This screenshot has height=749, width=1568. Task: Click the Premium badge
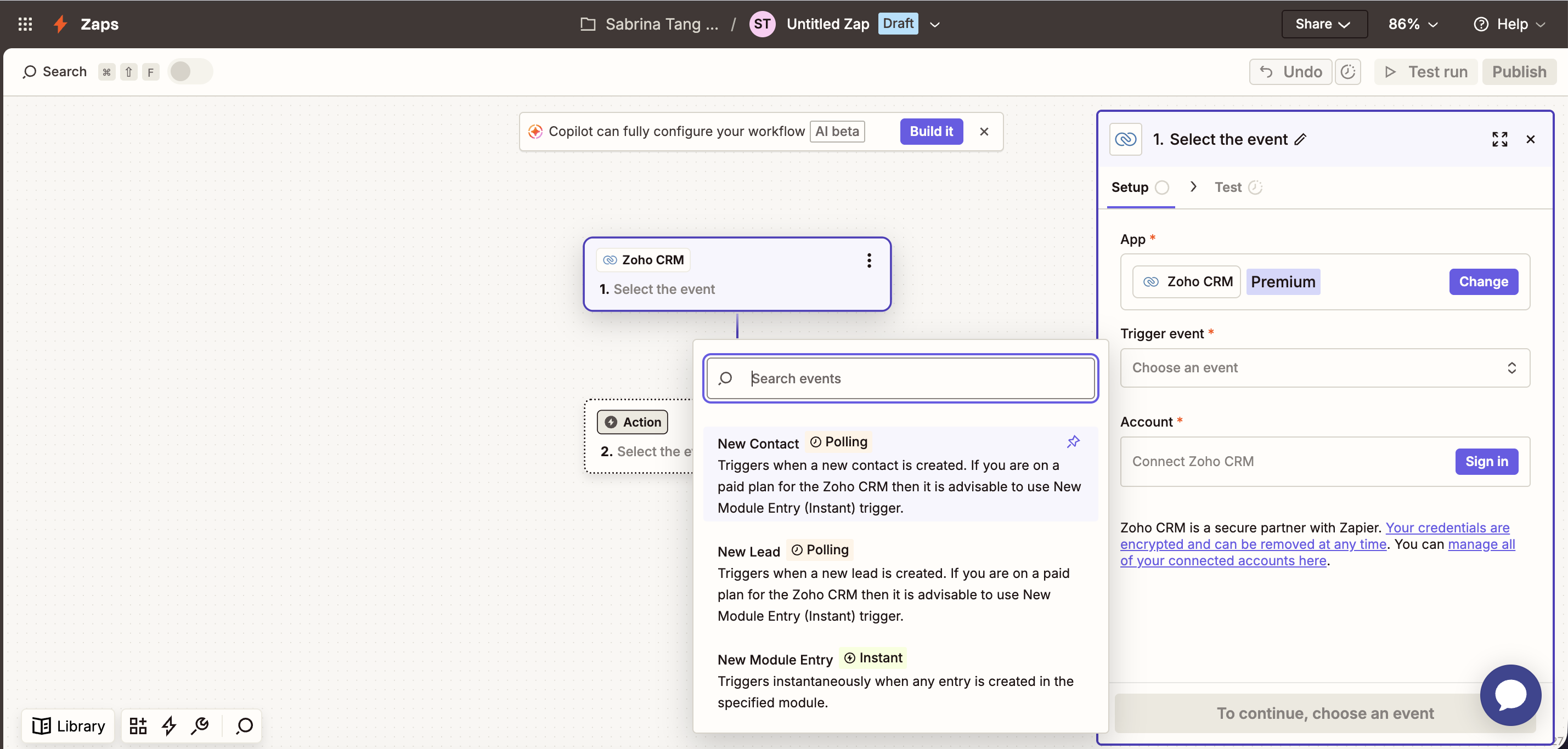click(x=1283, y=282)
